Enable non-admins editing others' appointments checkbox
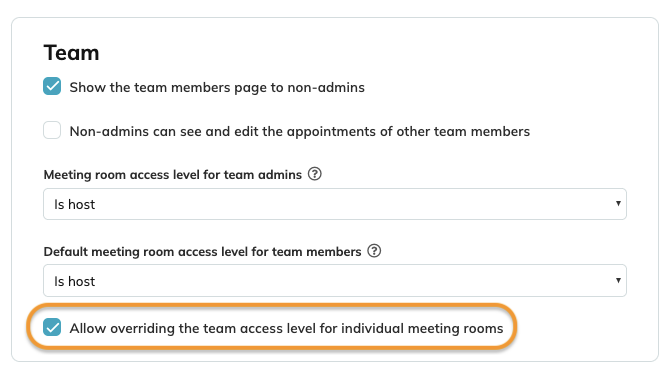 (52, 130)
